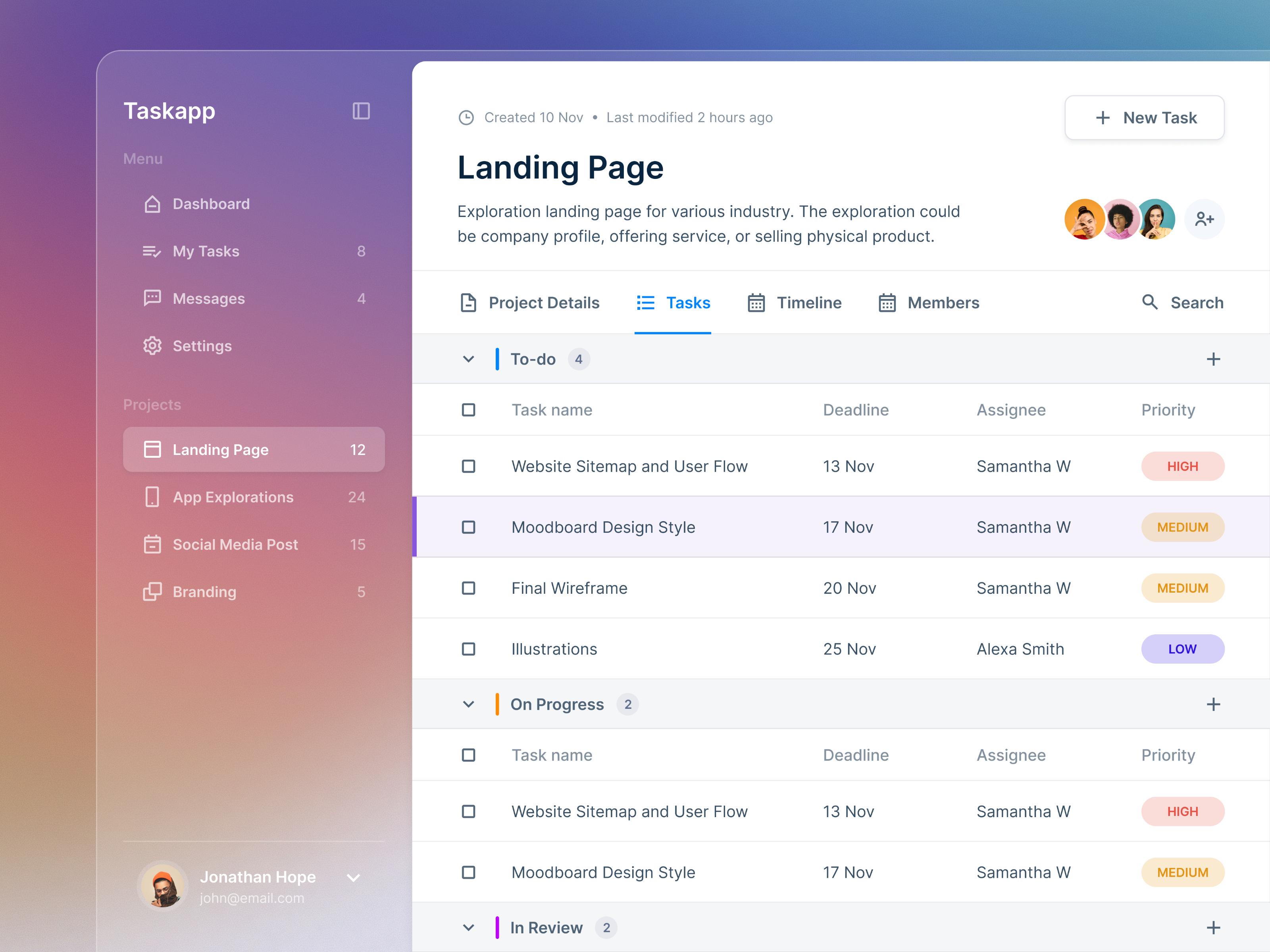Click the Social Media Post calendar icon
The width and height of the screenshot is (1270, 952).
tap(152, 544)
